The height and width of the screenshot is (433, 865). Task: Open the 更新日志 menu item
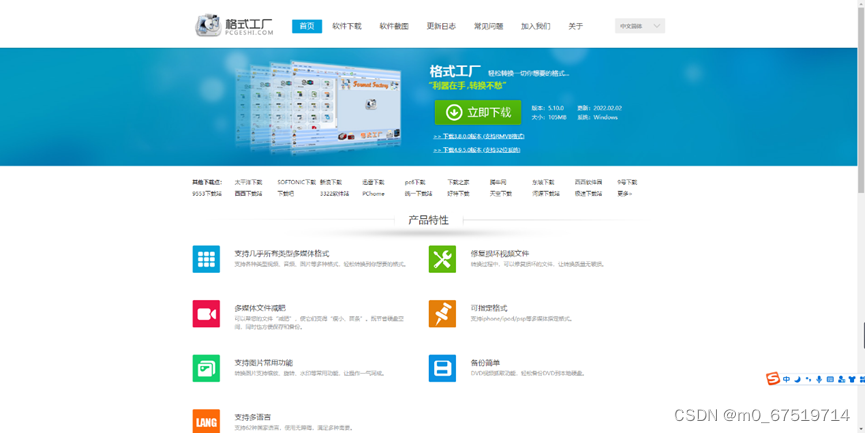(x=441, y=26)
